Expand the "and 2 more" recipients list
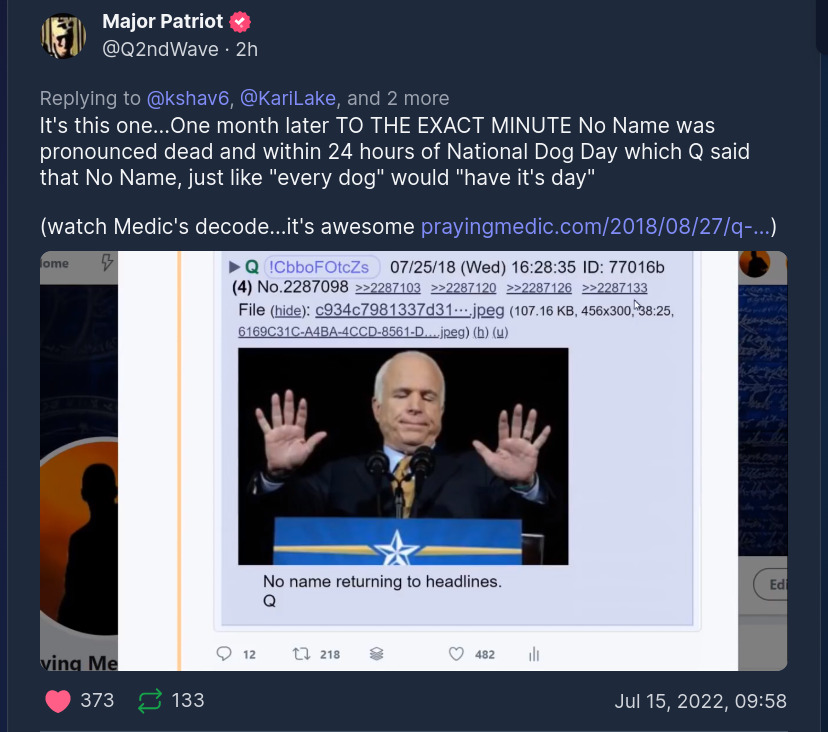The width and height of the screenshot is (828, 732). click(x=398, y=98)
